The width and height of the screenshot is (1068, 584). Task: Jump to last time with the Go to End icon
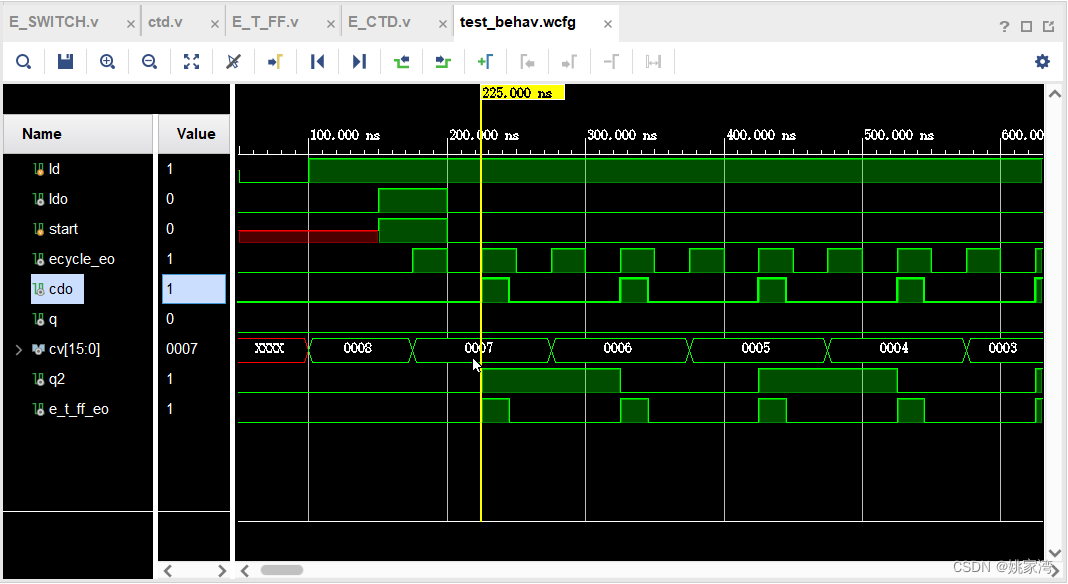[359, 62]
